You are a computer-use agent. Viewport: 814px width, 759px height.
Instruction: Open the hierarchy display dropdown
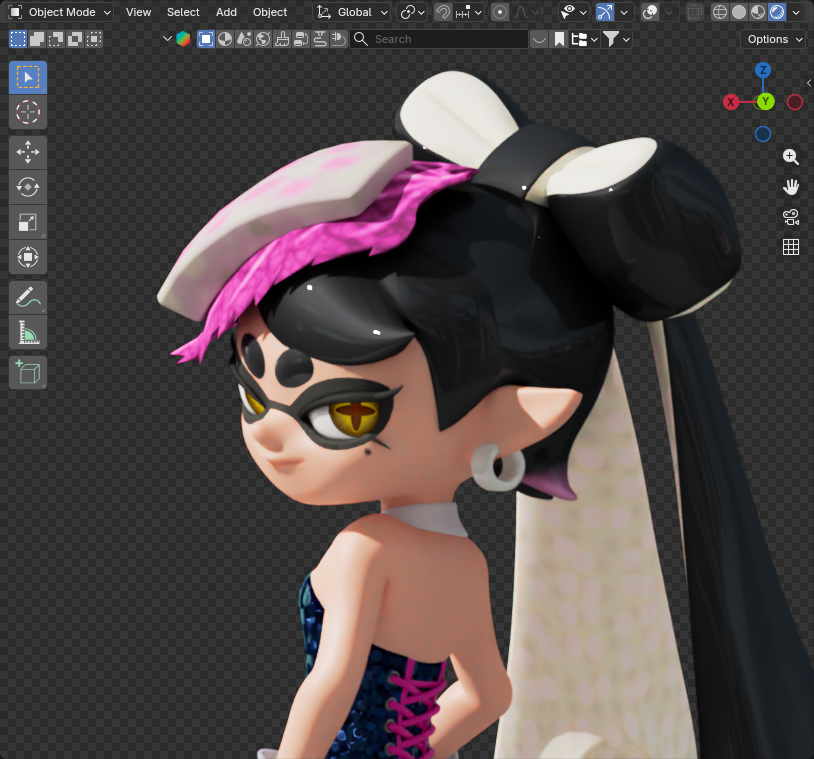[585, 39]
